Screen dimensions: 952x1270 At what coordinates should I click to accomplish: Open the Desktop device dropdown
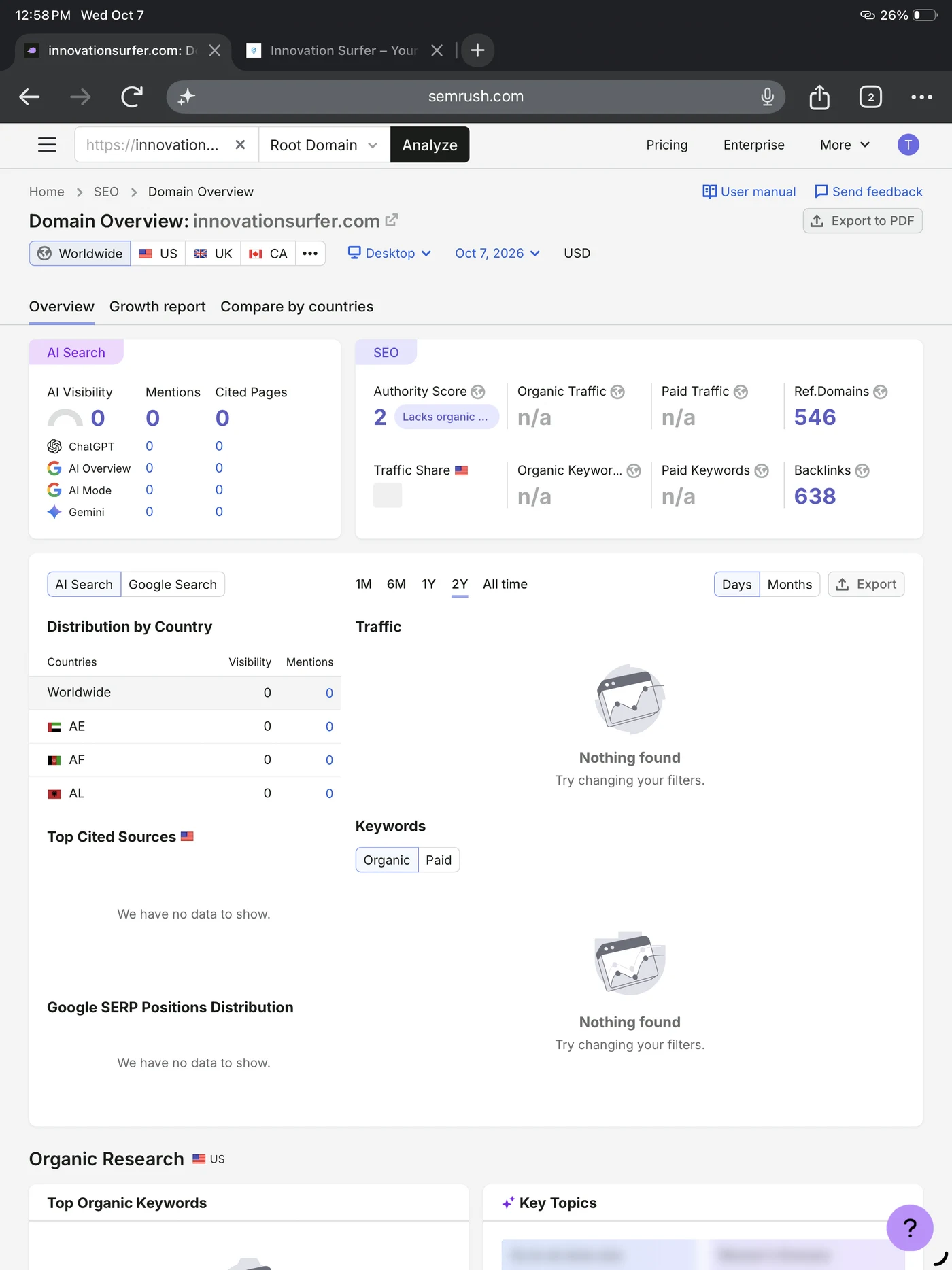point(390,253)
